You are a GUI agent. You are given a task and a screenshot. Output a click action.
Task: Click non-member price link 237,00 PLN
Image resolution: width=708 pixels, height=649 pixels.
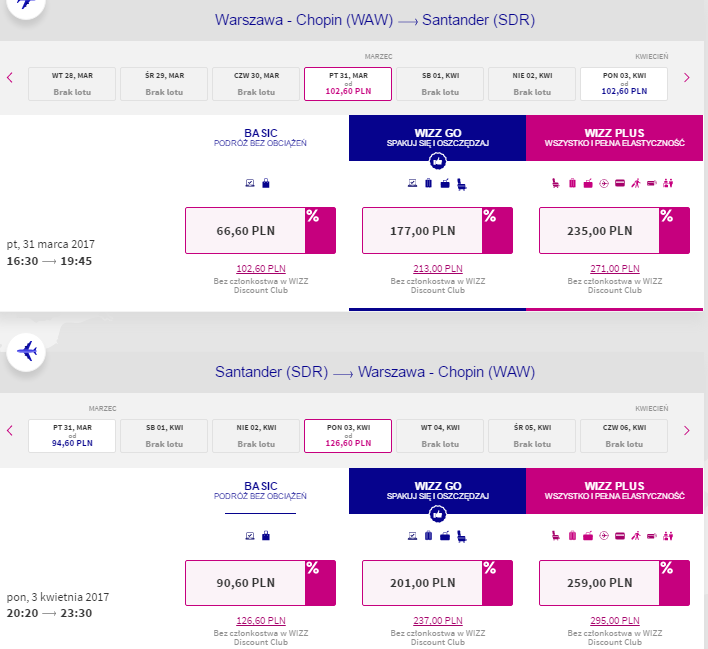point(438,621)
